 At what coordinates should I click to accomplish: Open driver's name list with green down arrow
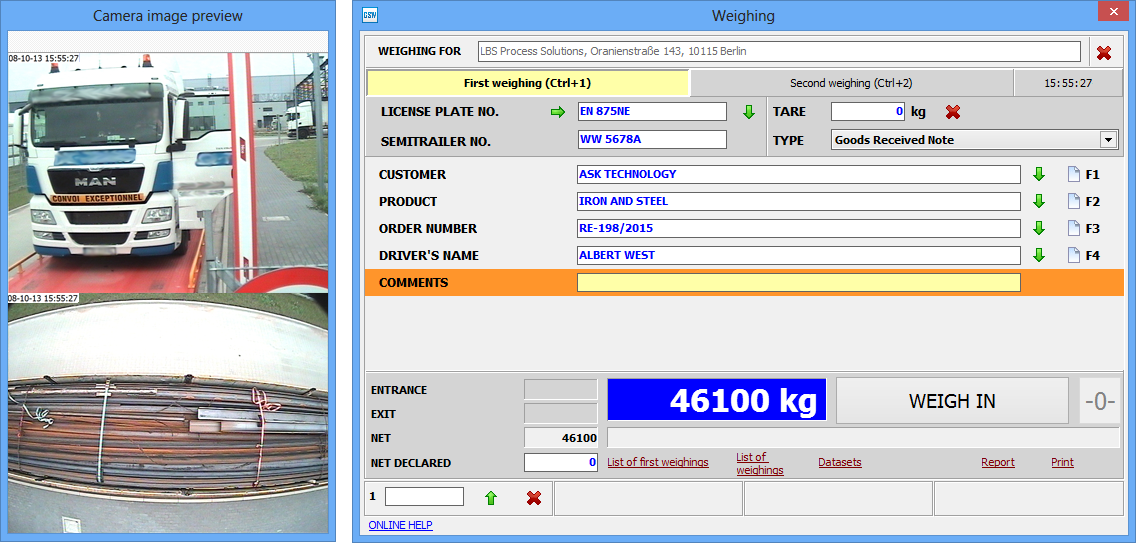tap(1039, 255)
